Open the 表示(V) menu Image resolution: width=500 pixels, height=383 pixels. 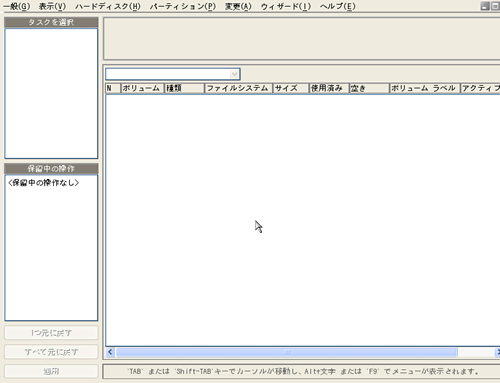click(x=52, y=6)
